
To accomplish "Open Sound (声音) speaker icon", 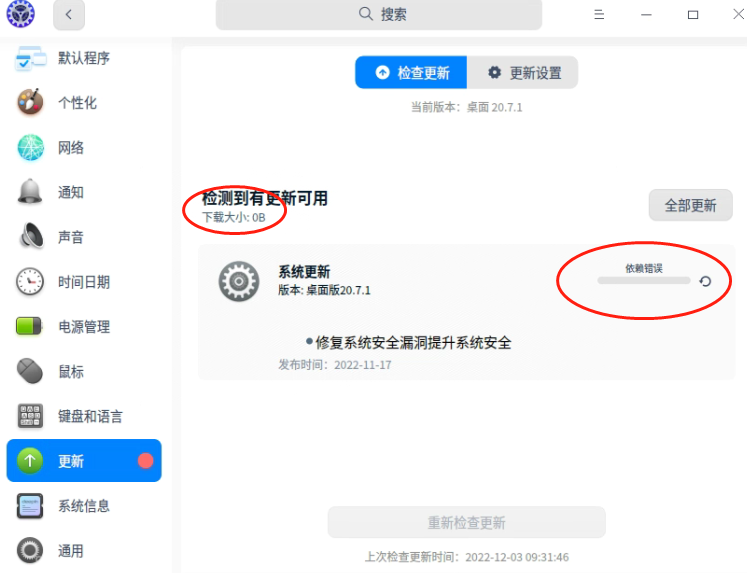I will point(31,236).
